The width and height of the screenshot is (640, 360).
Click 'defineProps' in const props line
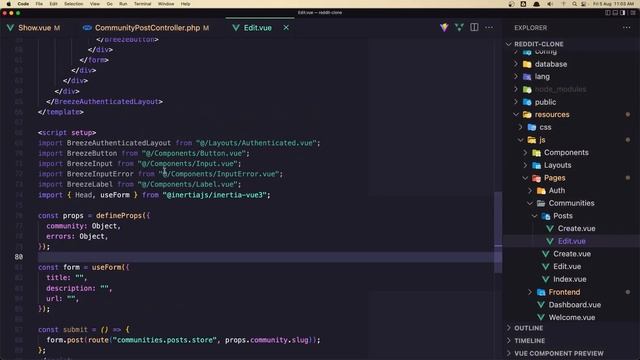pyautogui.click(x=119, y=216)
